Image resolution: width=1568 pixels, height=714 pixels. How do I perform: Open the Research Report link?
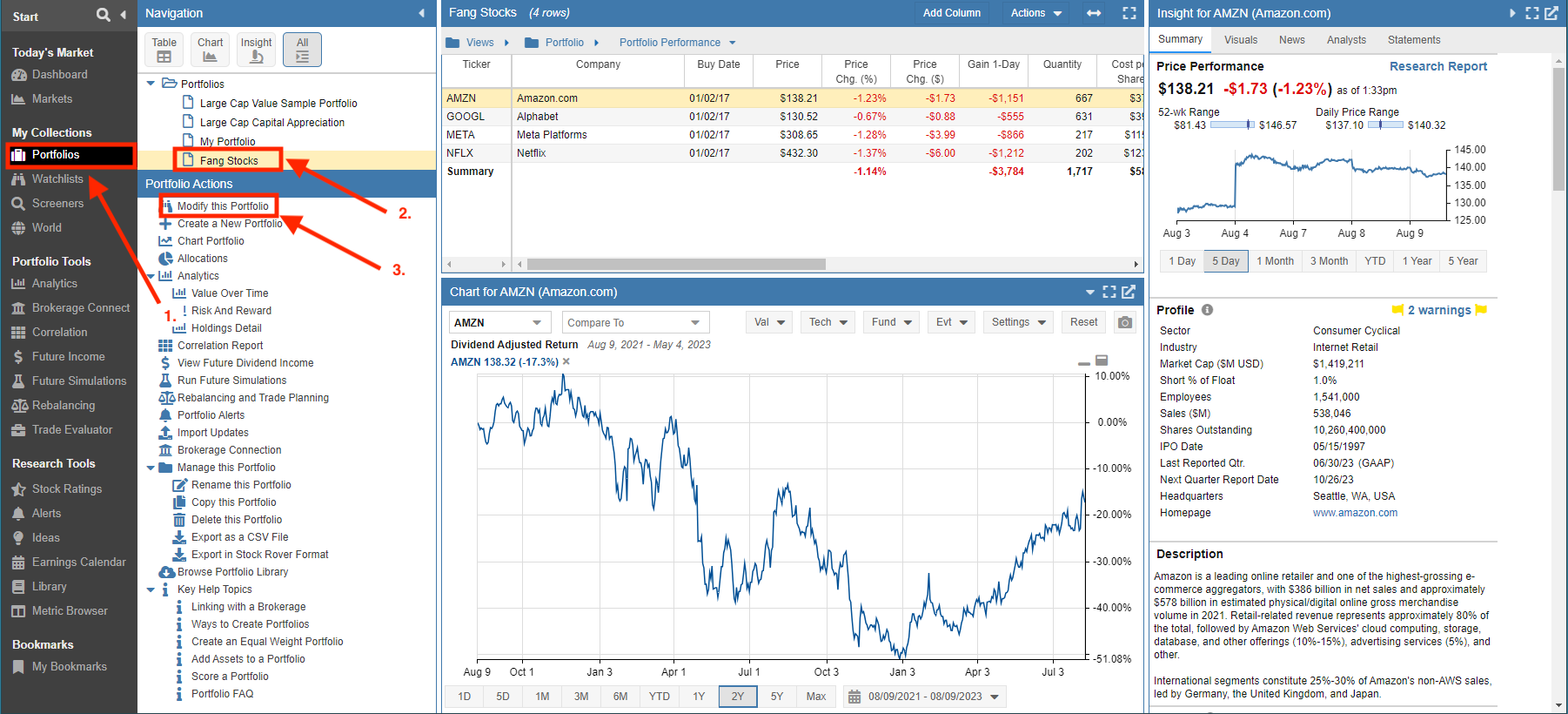tap(1438, 66)
